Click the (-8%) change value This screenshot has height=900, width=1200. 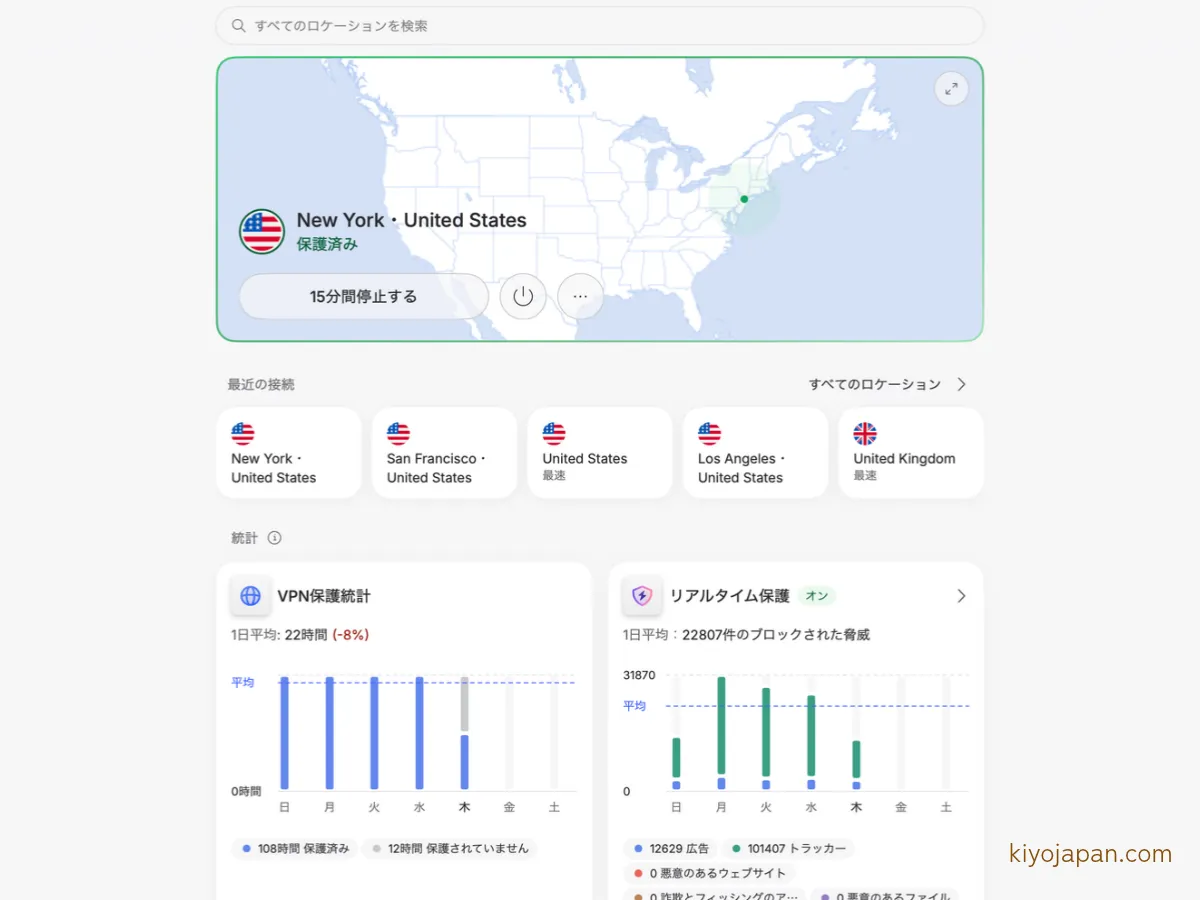[x=351, y=635]
